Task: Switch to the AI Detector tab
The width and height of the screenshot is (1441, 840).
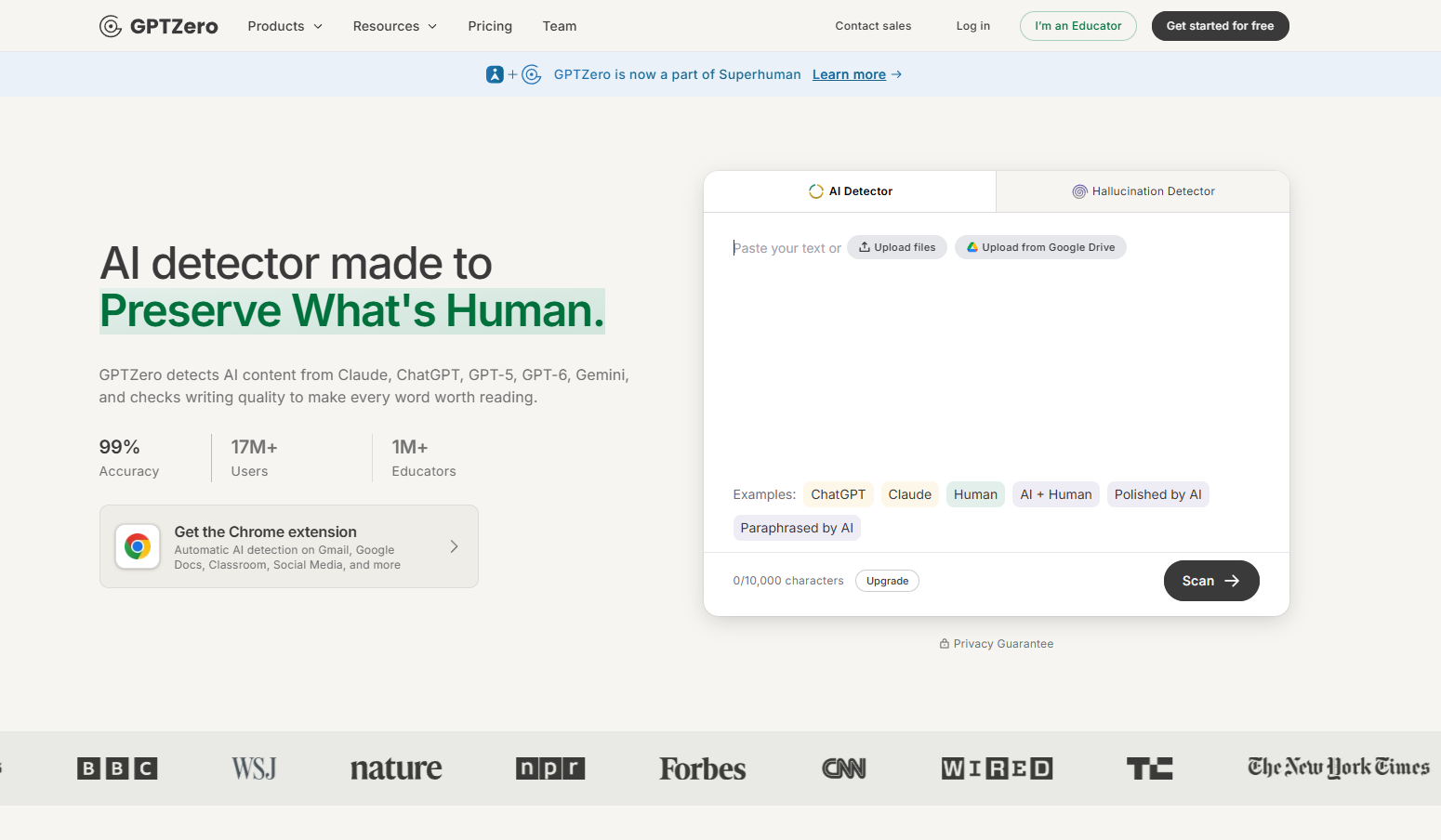Action: tap(850, 191)
